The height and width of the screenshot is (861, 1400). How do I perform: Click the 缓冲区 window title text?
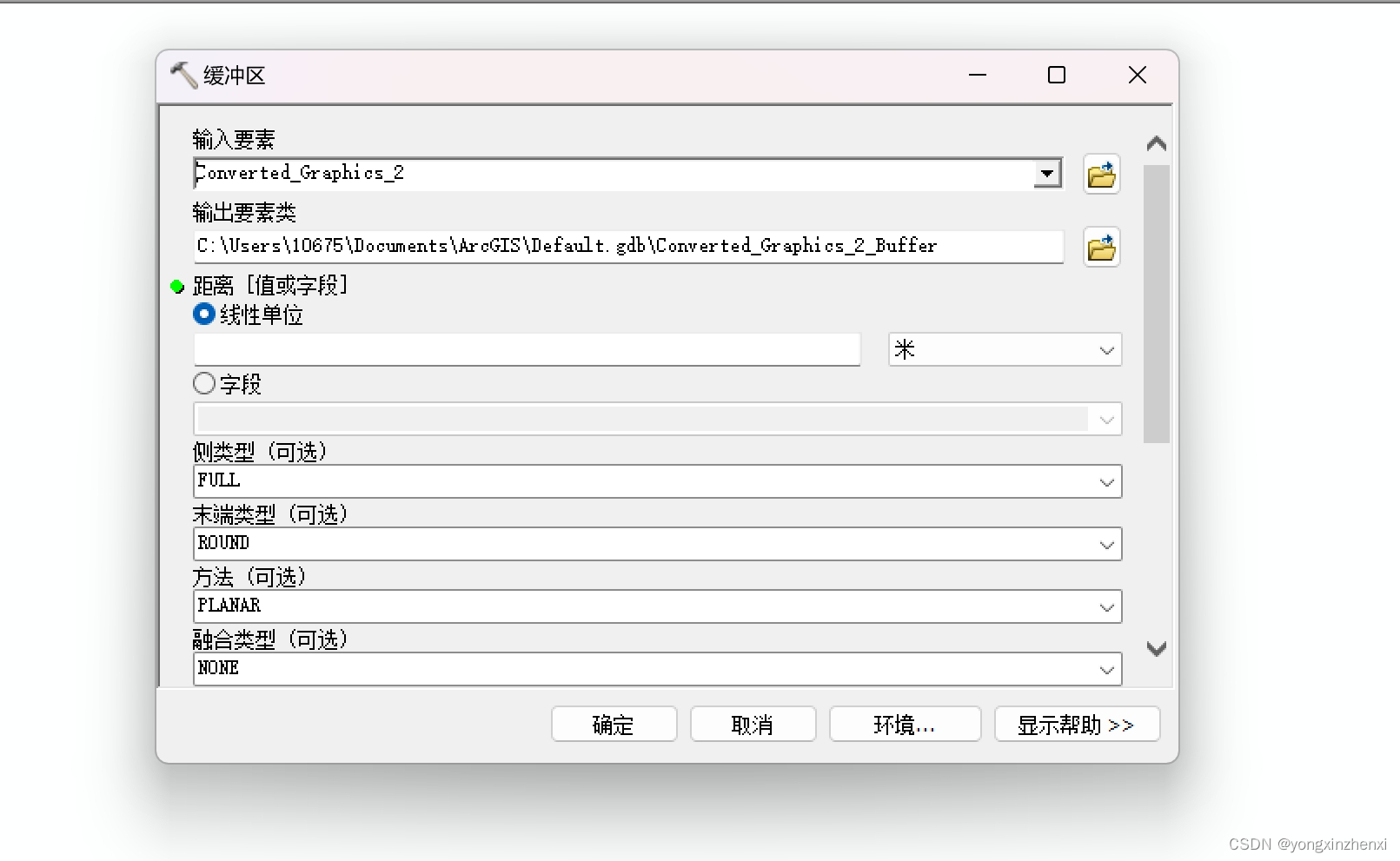point(235,76)
